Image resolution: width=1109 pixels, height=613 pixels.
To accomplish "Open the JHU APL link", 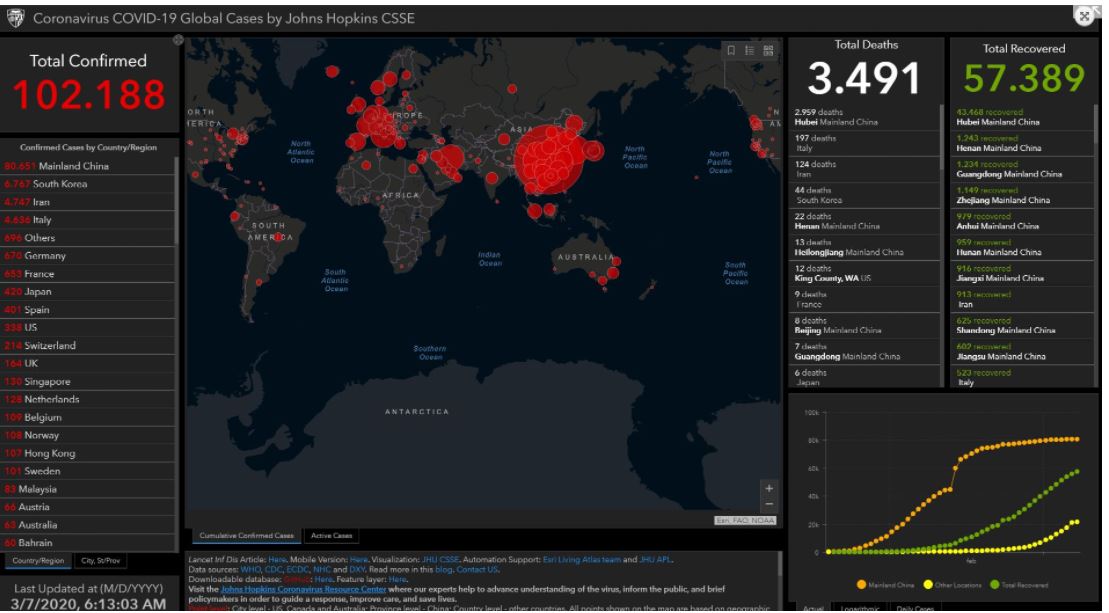I will pyautogui.click(x=655, y=559).
